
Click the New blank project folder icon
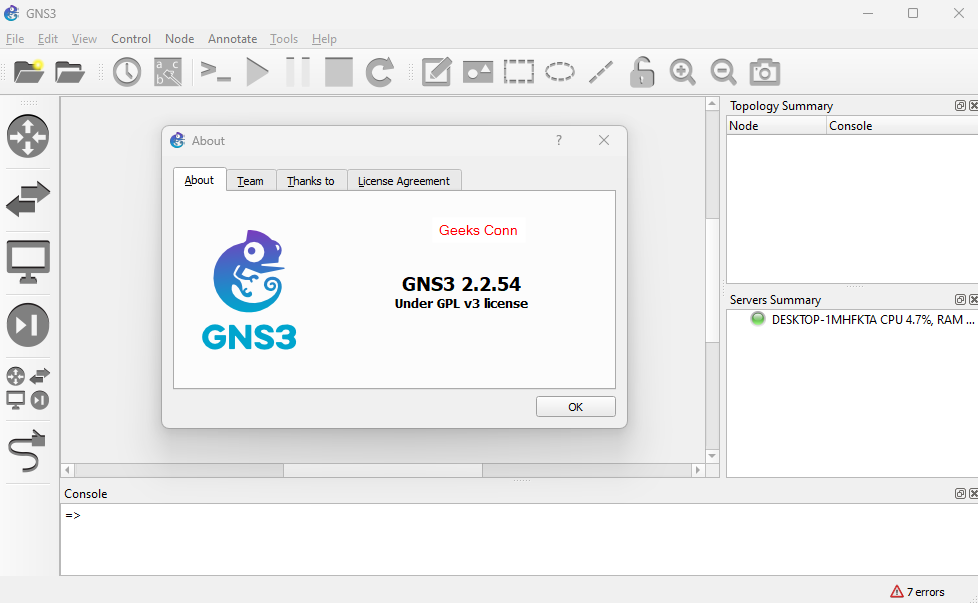28,72
